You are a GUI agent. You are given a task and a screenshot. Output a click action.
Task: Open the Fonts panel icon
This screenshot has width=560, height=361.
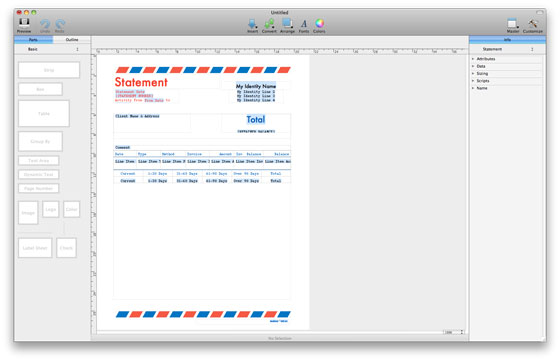point(304,24)
